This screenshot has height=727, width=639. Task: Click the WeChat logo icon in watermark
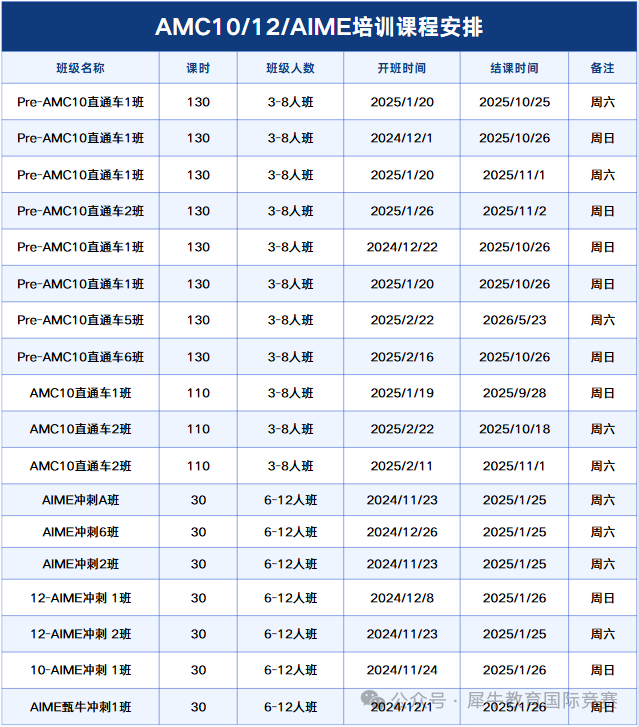[373, 700]
